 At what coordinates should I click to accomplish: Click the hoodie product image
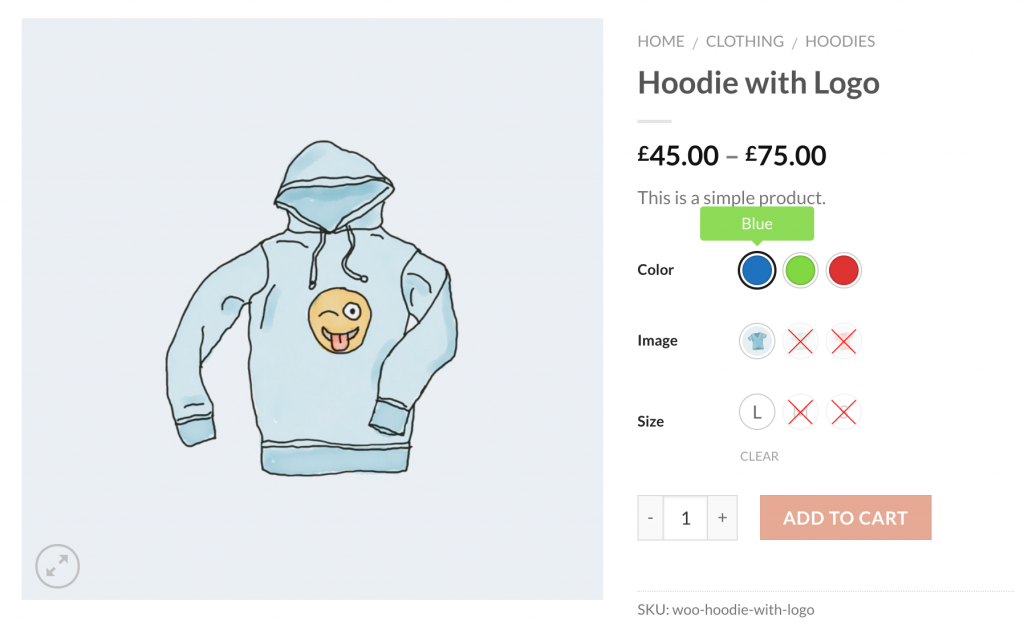pos(312,310)
